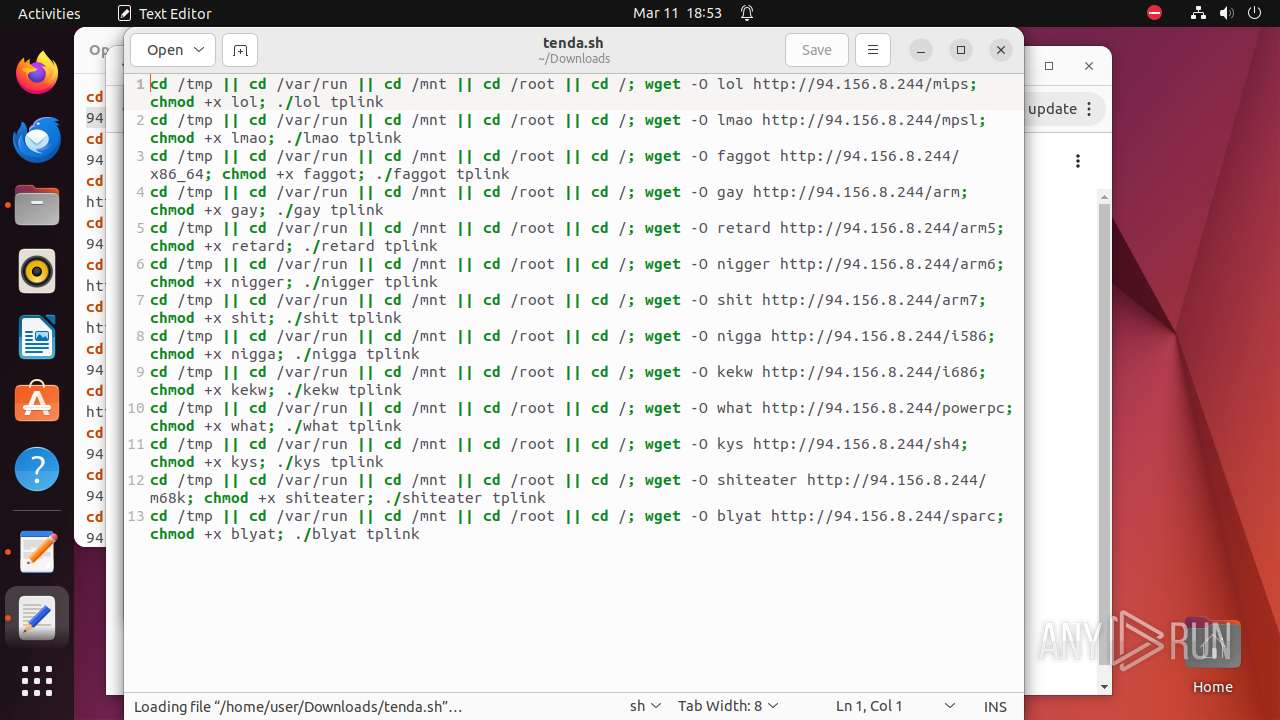1280x720 pixels.
Task: Launch Rhythmbox from the dock
Action: (37, 271)
